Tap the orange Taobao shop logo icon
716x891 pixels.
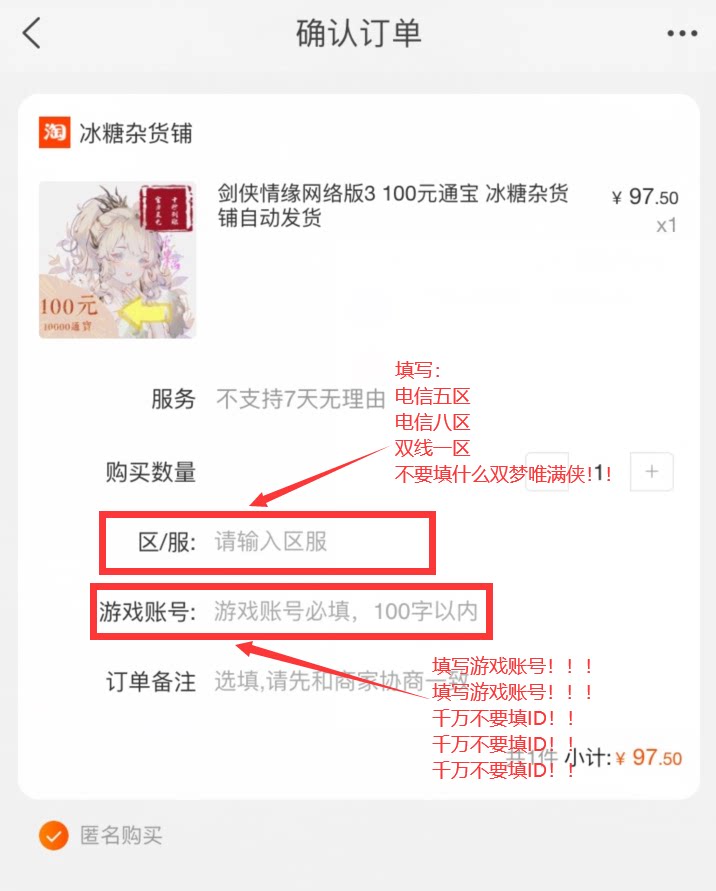pyautogui.click(x=55, y=132)
